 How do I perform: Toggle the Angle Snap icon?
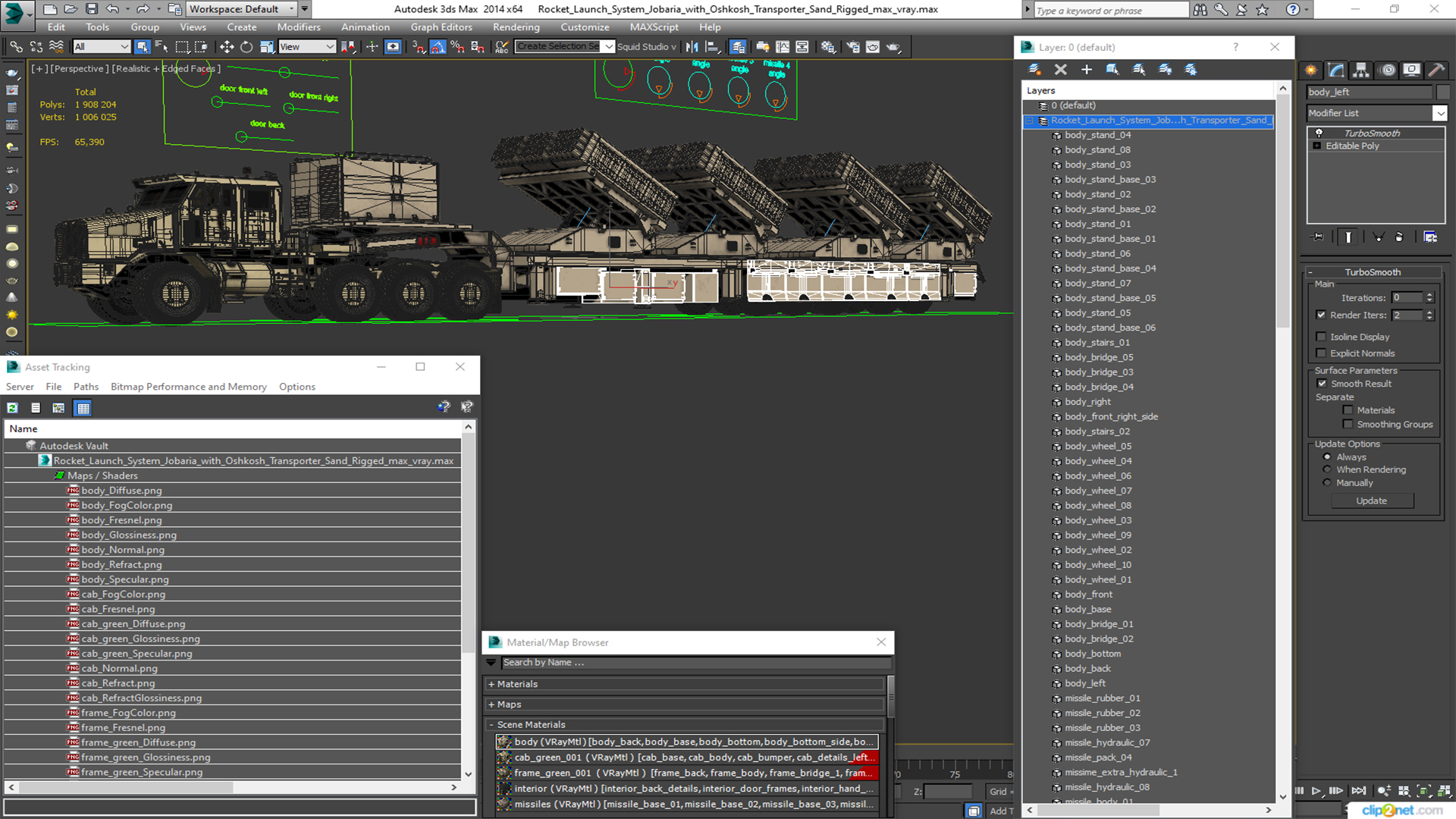tap(438, 47)
